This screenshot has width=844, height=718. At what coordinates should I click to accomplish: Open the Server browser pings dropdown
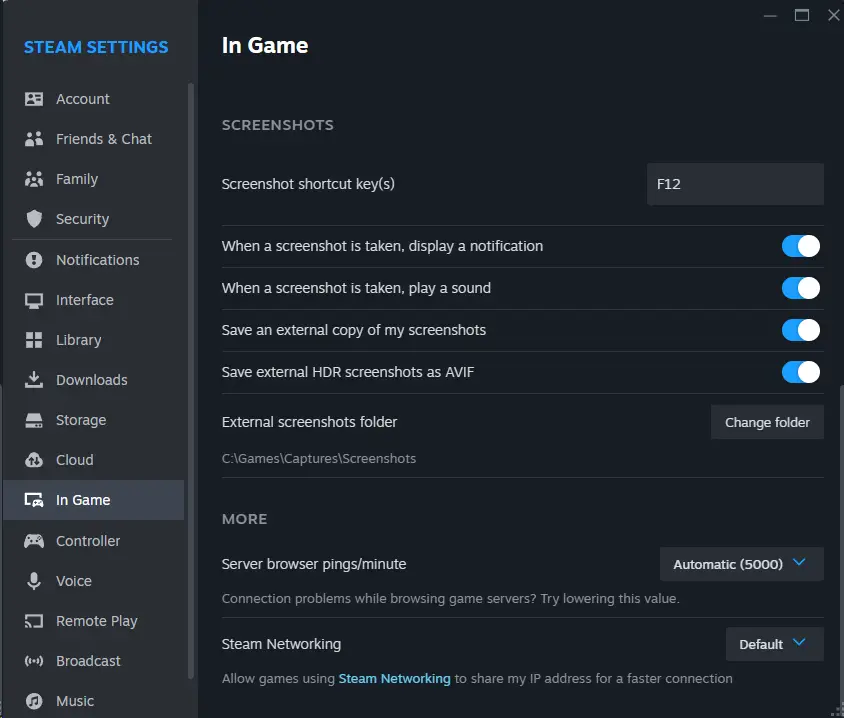tap(741, 564)
